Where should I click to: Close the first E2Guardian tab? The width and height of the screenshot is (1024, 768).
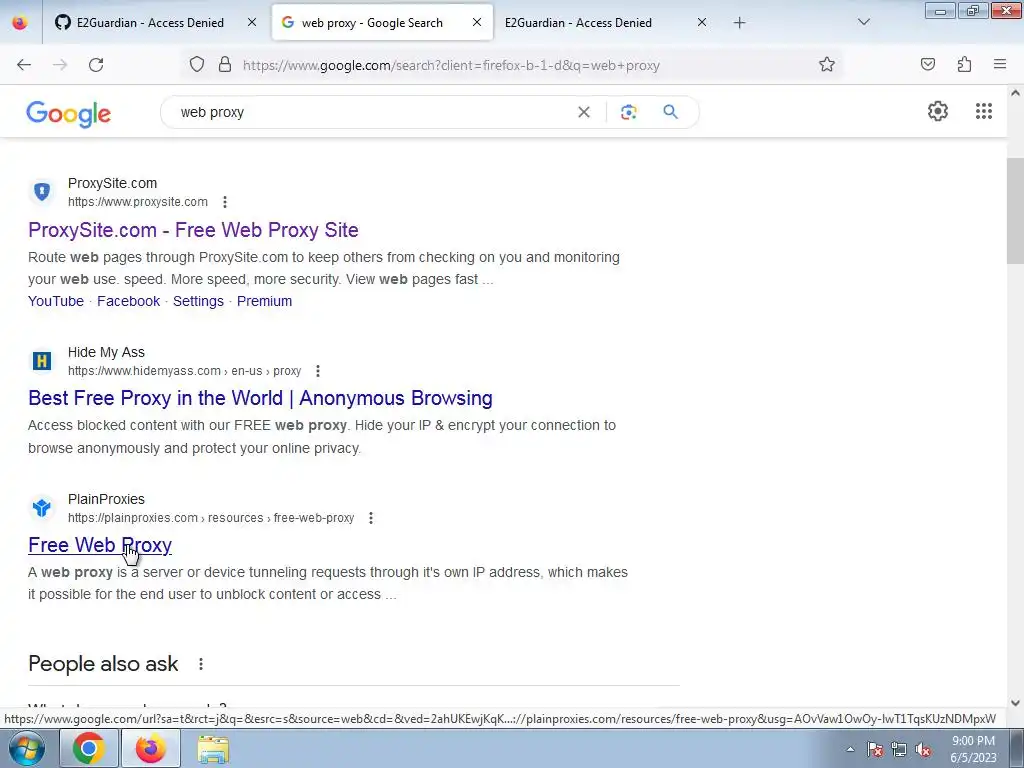click(x=252, y=22)
